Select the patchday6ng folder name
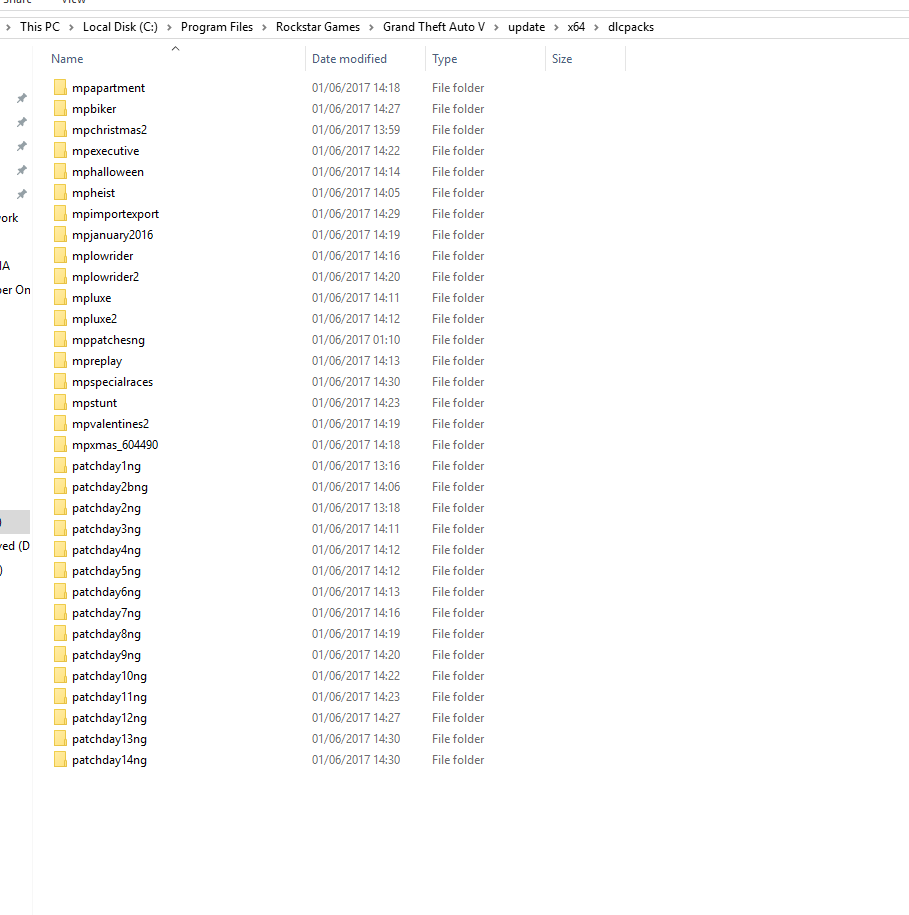Viewport: 909px width, 915px height. [x=106, y=592]
